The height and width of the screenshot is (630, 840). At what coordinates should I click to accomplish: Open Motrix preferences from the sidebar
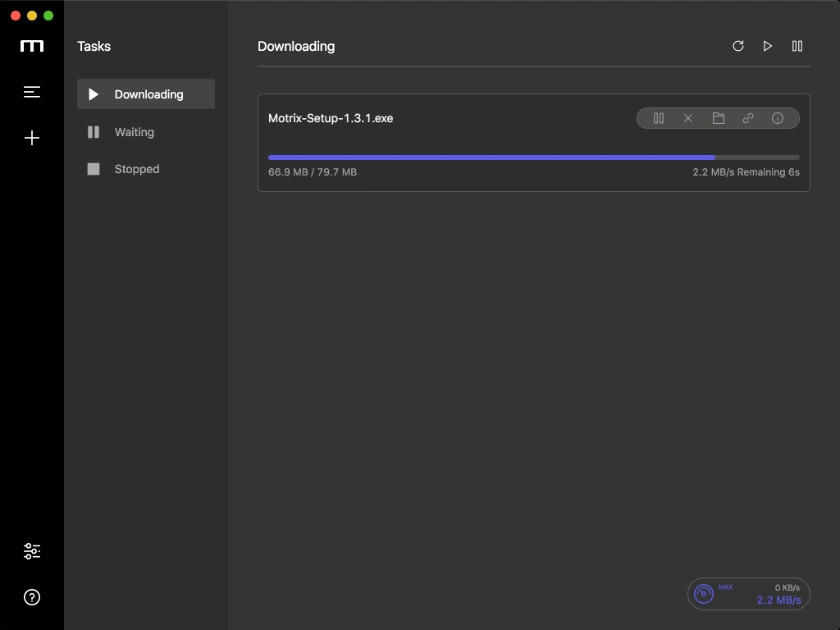[31, 551]
